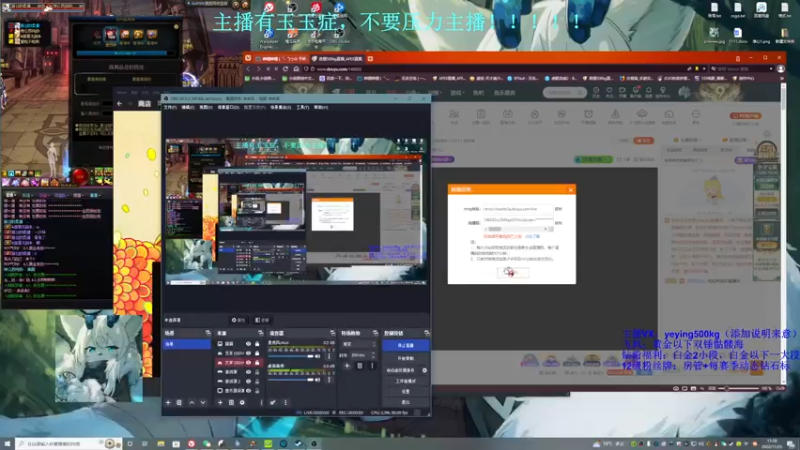Mute the microphone/Aux channel speaker icon

[318, 356]
